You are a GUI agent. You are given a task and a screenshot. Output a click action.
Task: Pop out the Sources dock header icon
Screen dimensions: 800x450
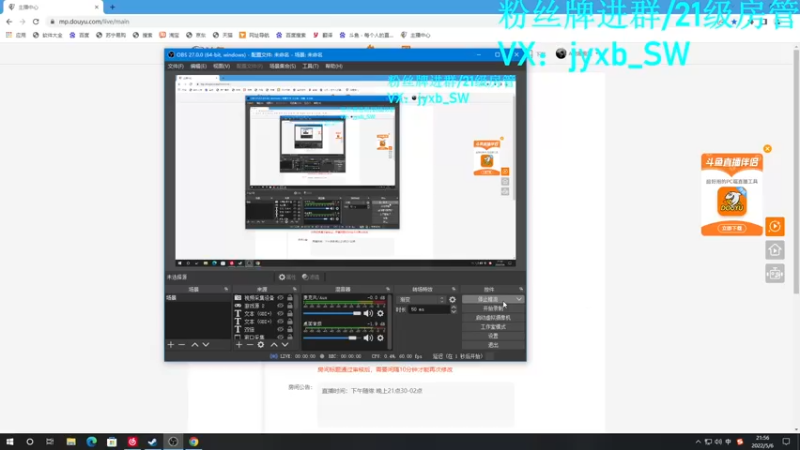pos(294,289)
